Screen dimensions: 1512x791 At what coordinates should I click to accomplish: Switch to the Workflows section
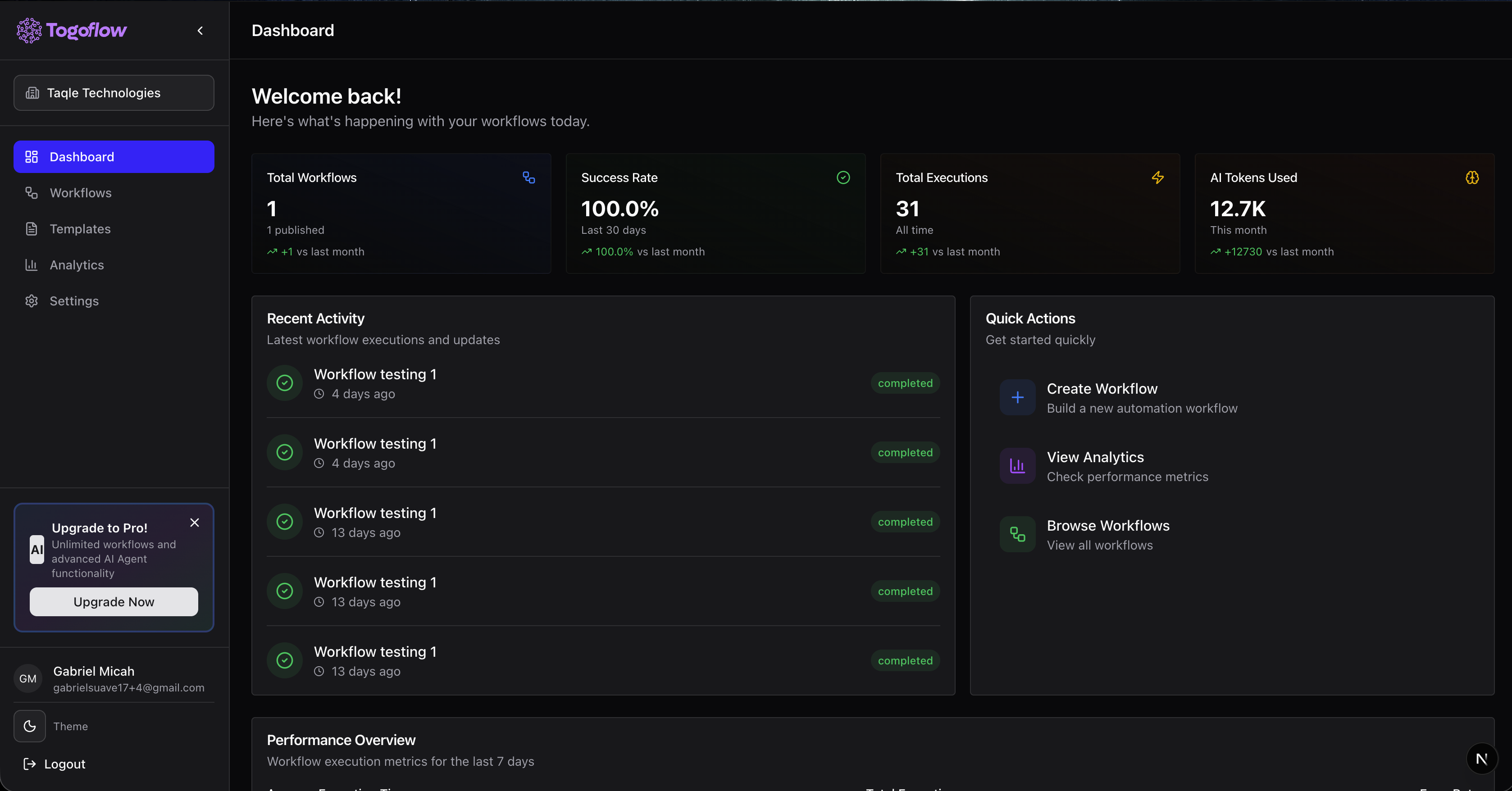click(x=80, y=192)
